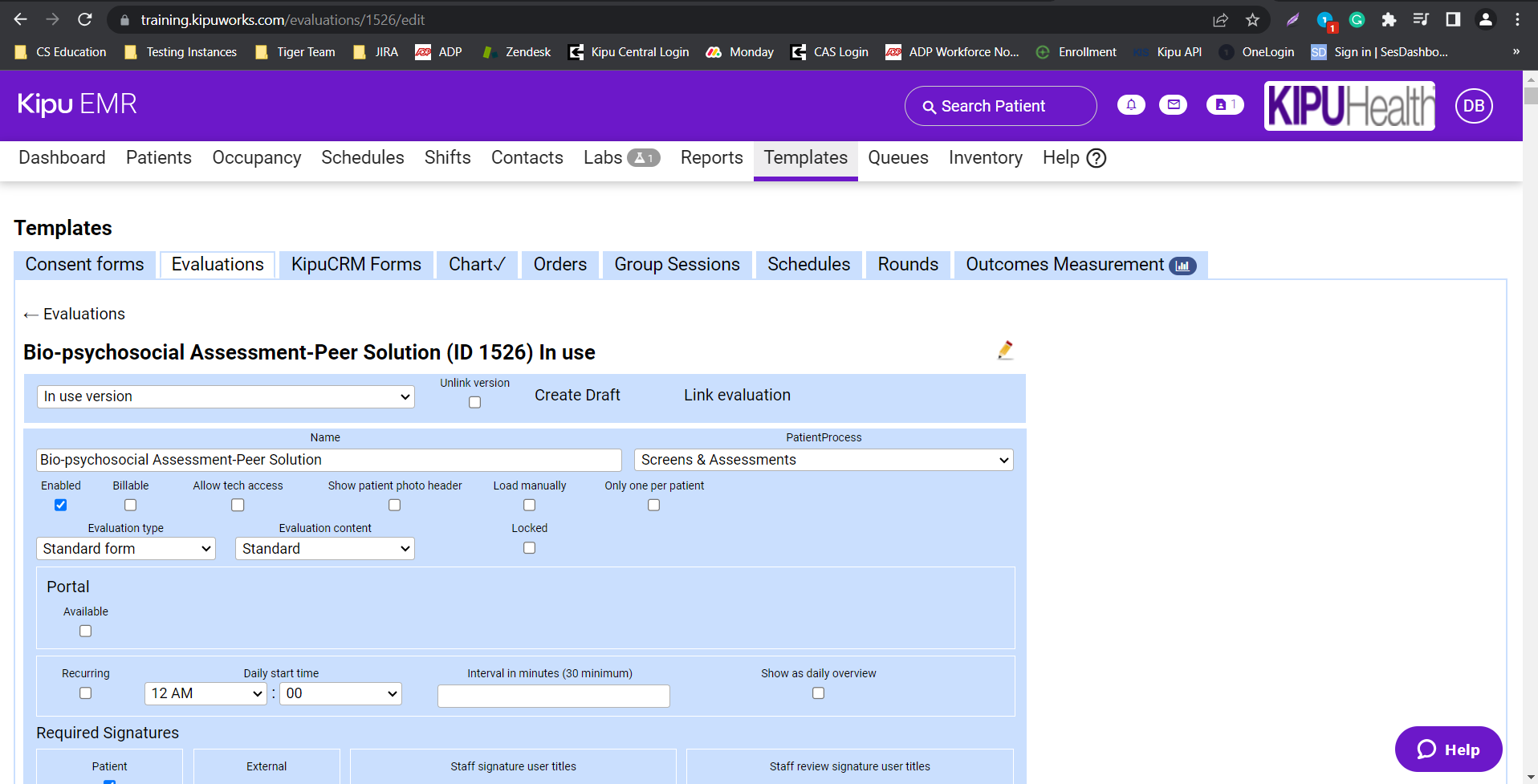This screenshot has width=1538, height=784.
Task: Click the pencil edit icon beside title
Action: pyautogui.click(x=1005, y=350)
